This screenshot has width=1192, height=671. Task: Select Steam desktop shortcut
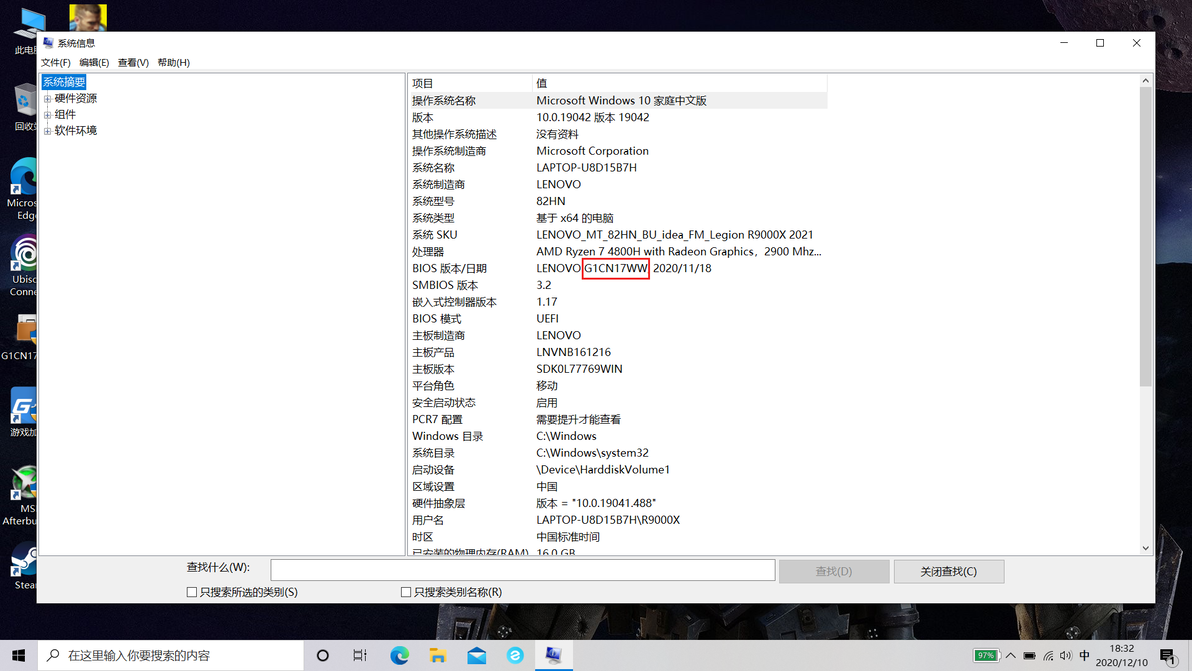click(x=24, y=566)
